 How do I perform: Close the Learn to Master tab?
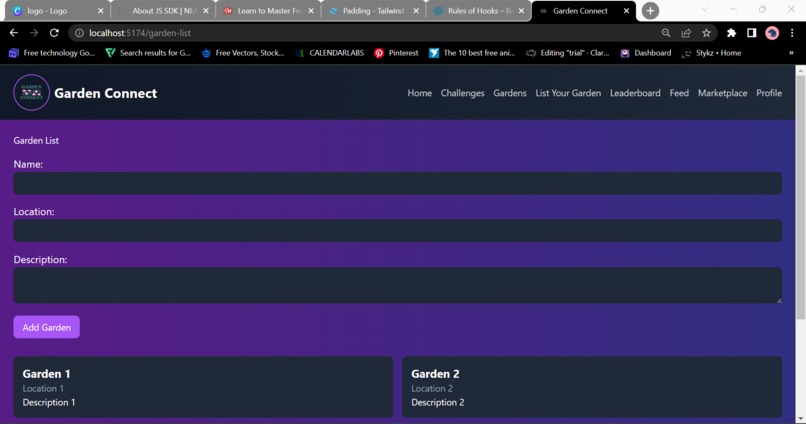(x=311, y=11)
